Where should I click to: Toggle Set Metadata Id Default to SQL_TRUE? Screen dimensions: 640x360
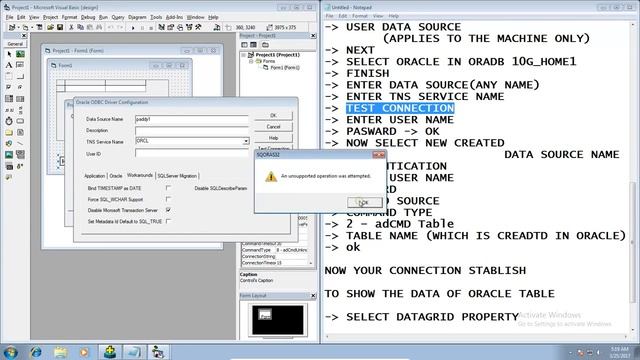click(x=168, y=221)
